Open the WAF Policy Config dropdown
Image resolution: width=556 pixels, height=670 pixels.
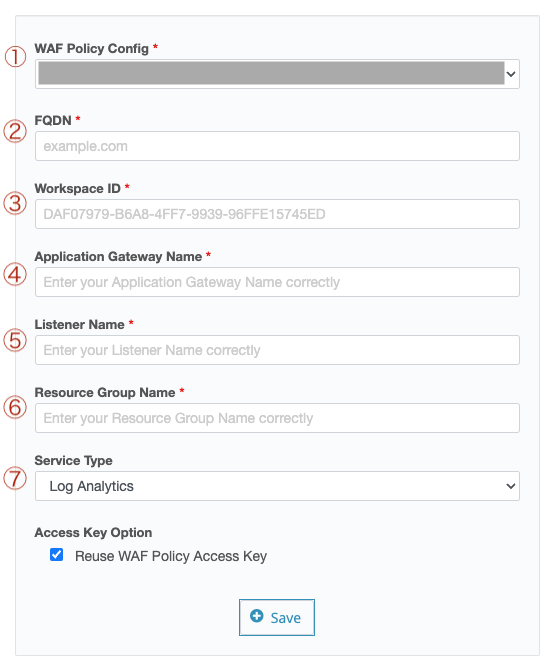click(x=277, y=74)
